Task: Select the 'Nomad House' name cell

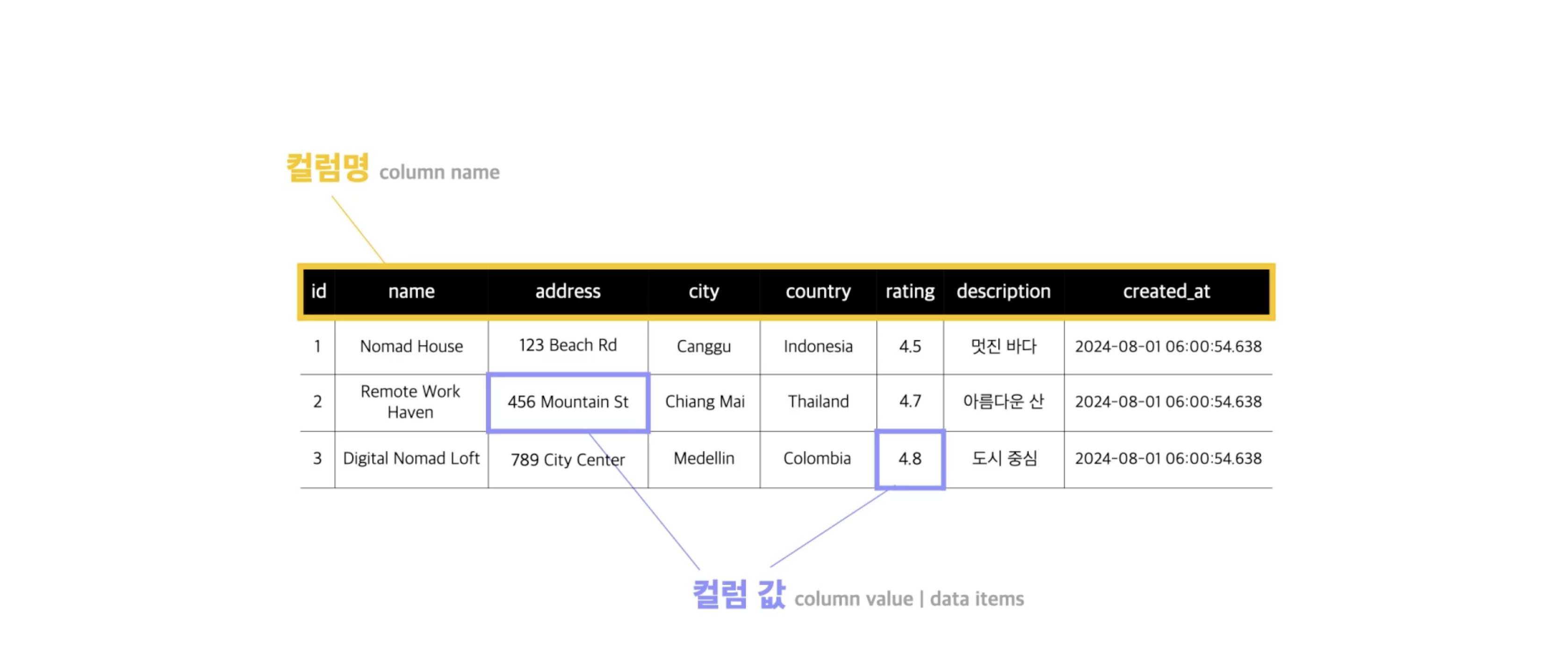Action: pos(411,346)
